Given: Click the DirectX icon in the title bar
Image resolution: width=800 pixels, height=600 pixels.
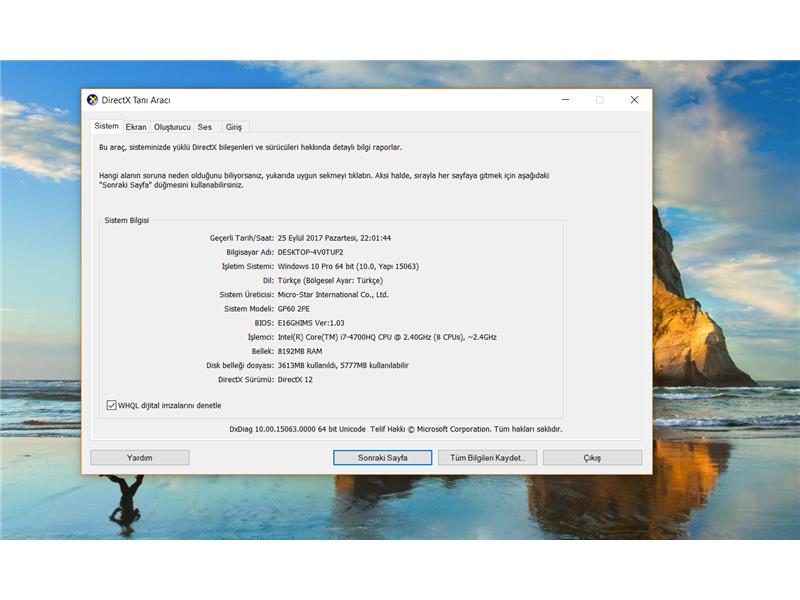Looking at the screenshot, I should (92, 99).
